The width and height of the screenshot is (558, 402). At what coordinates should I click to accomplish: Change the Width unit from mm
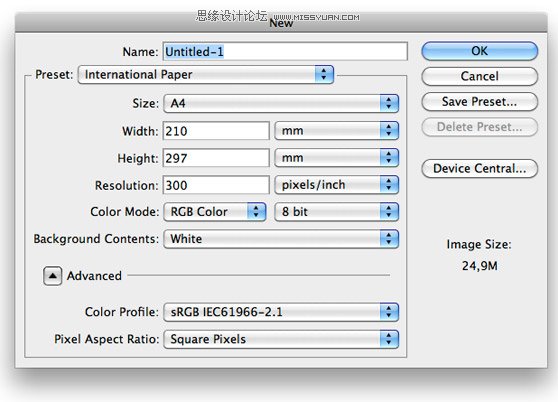[337, 131]
